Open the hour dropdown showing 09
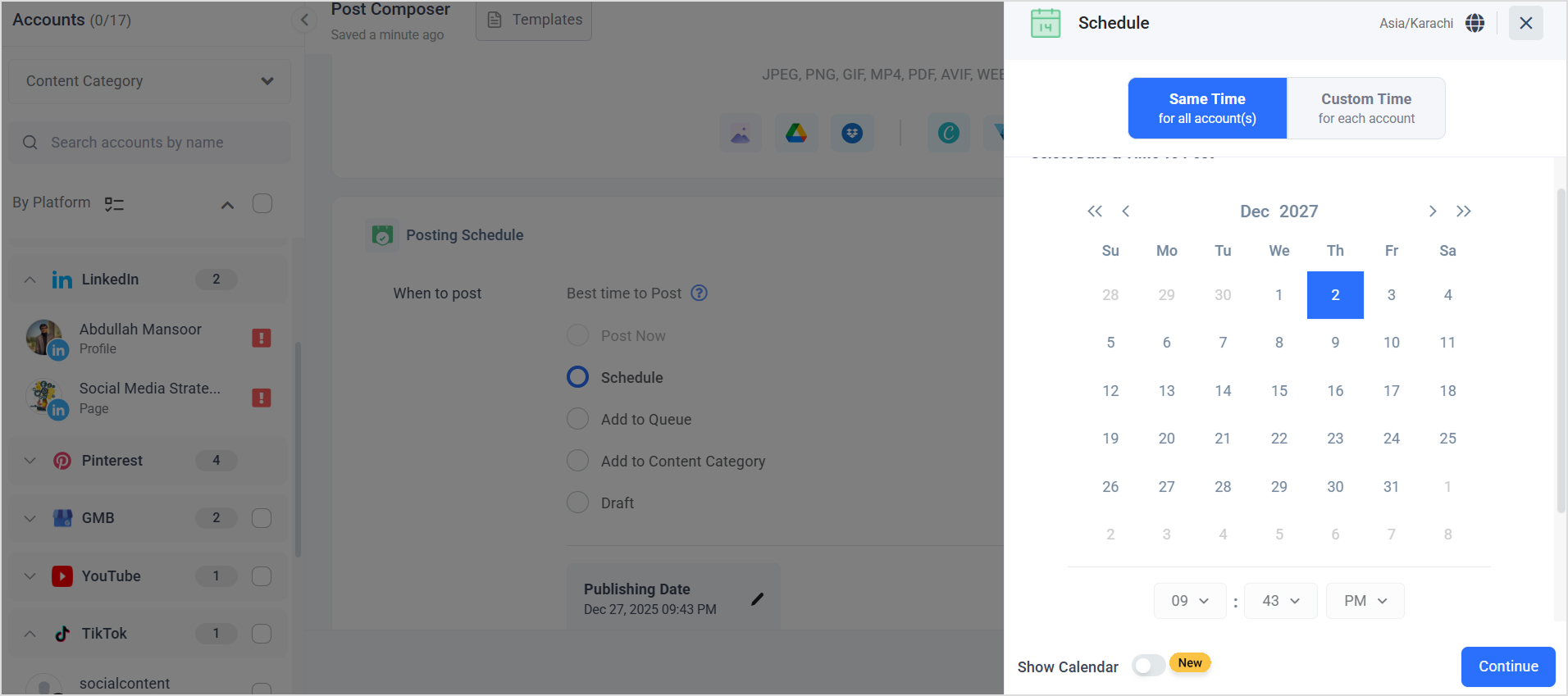 tap(1190, 601)
